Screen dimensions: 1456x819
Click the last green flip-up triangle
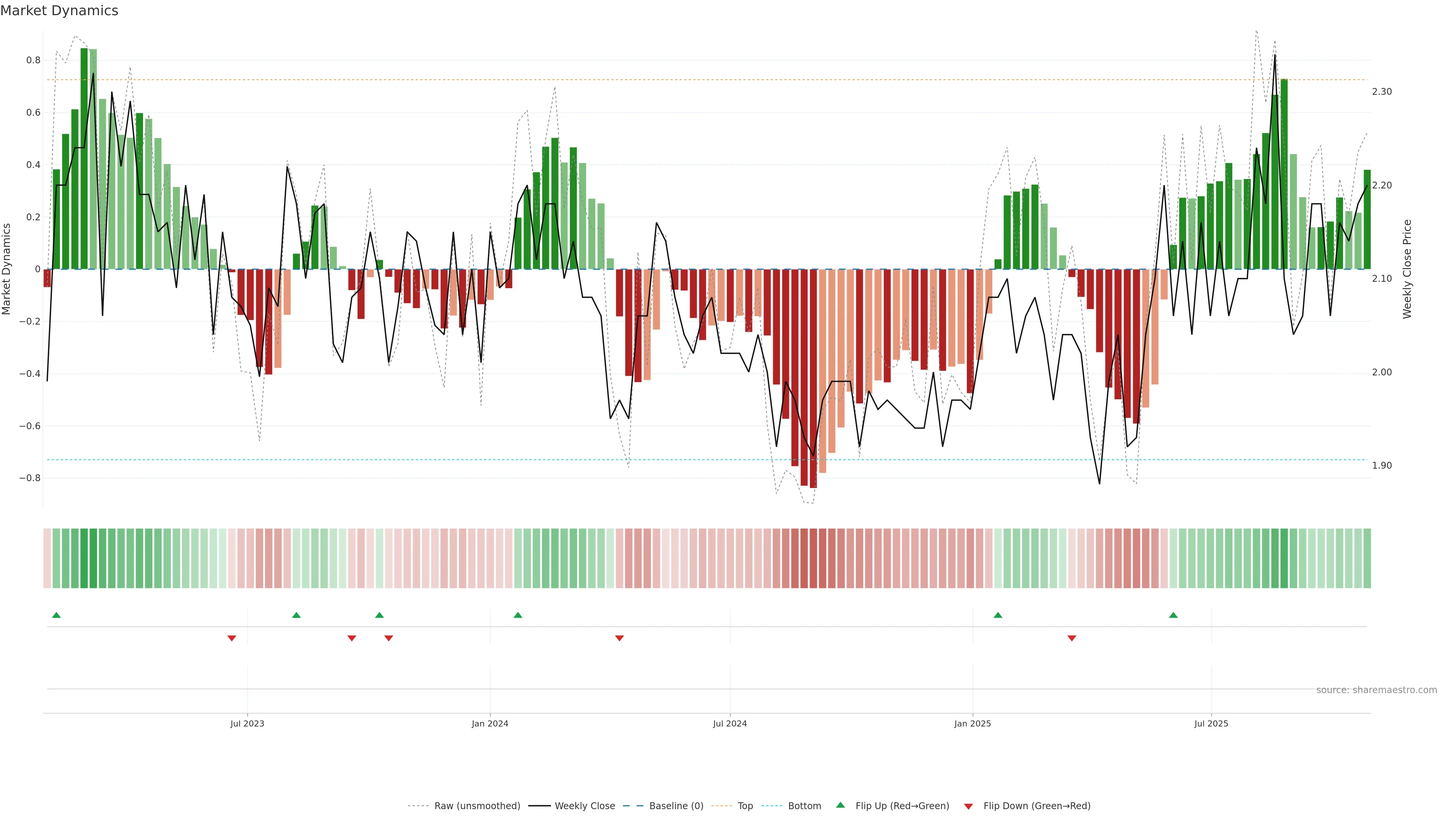coord(1174,615)
